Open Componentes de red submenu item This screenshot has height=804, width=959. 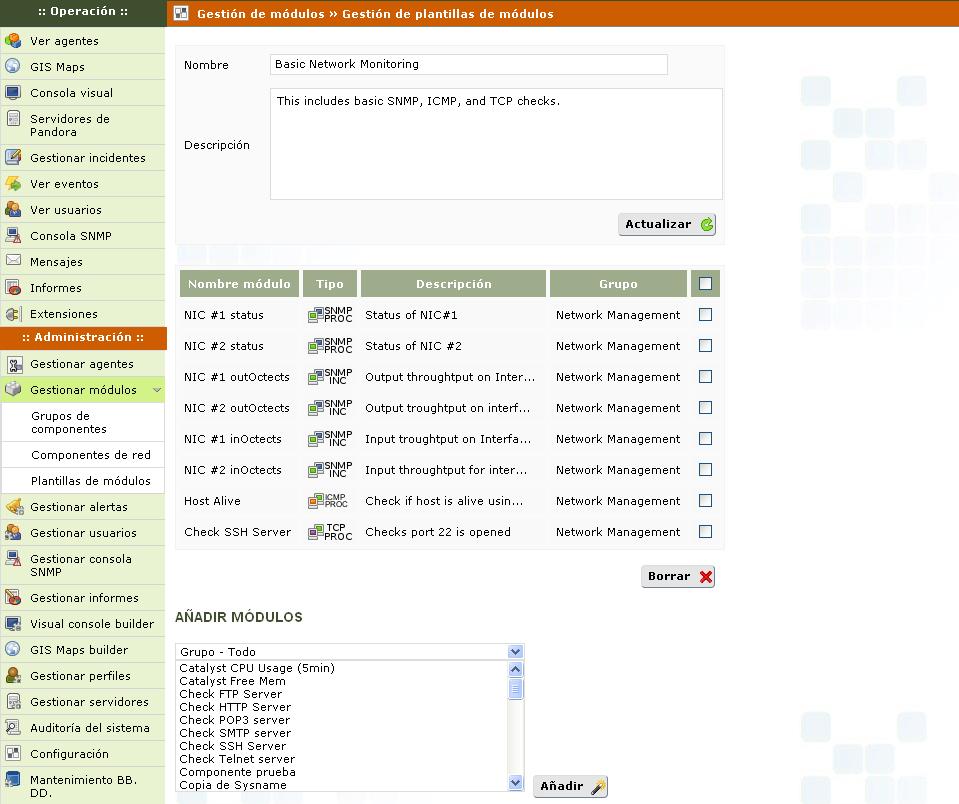point(90,455)
